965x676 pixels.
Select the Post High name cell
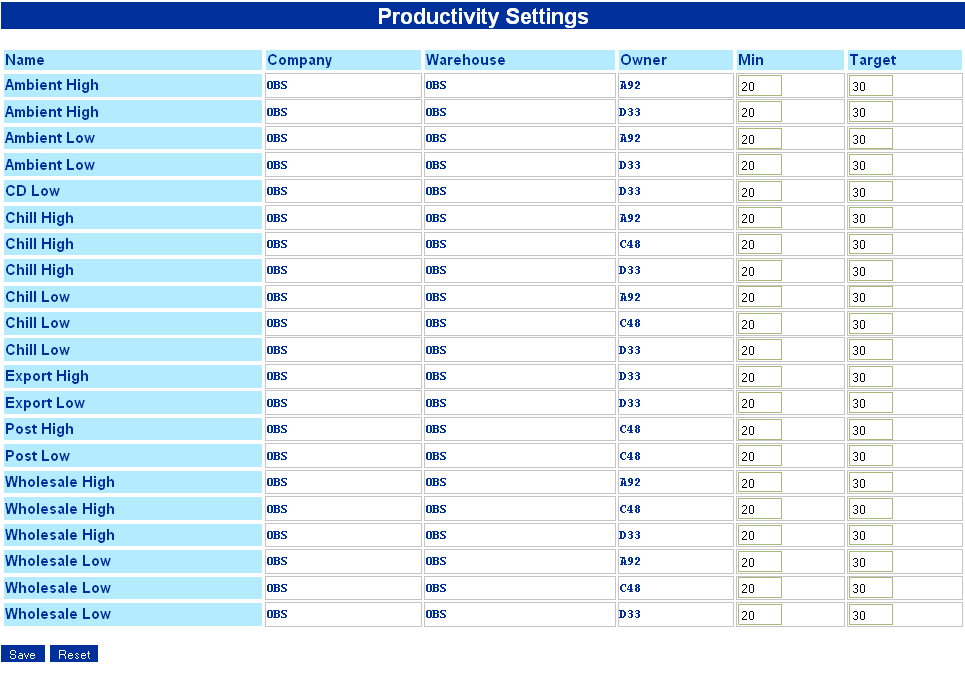click(x=133, y=429)
